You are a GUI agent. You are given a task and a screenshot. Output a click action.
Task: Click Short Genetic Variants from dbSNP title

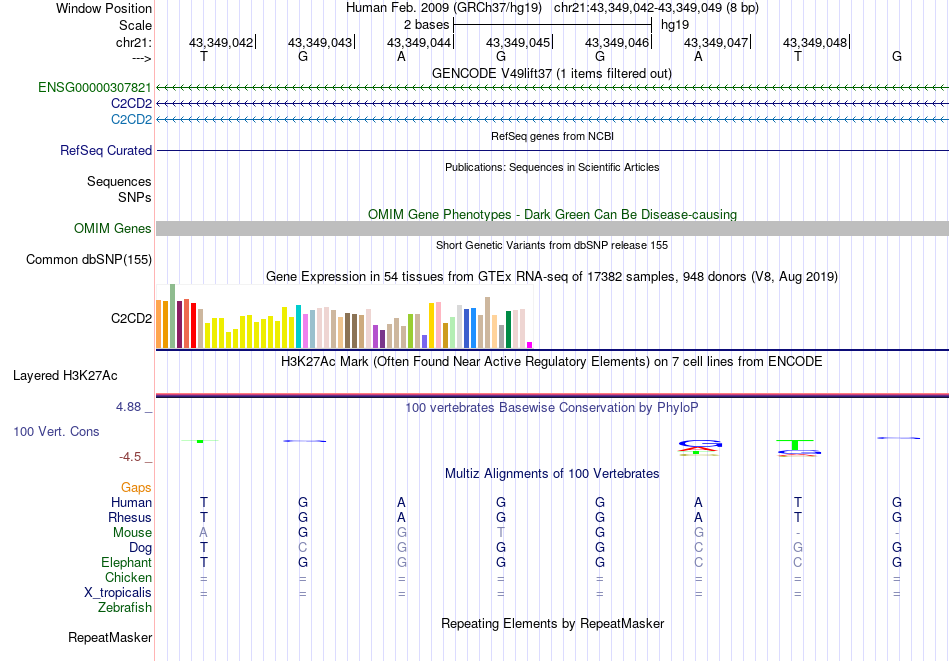(x=552, y=245)
